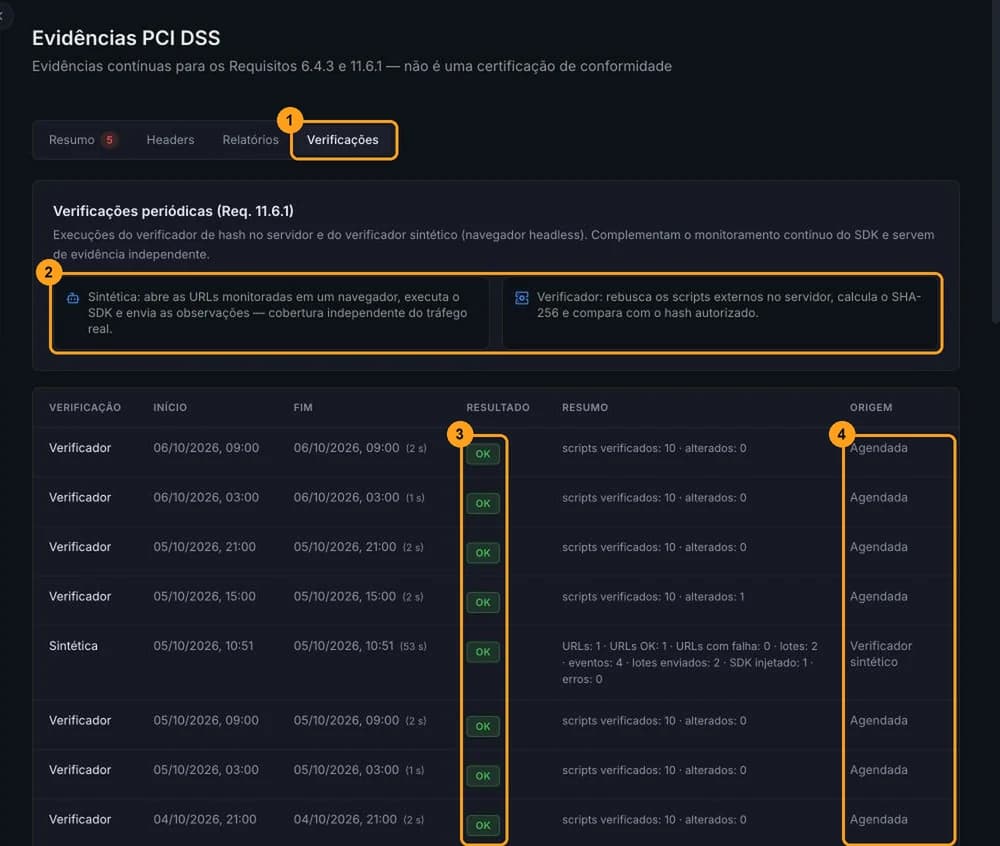Open the Relatórios tab

click(251, 140)
